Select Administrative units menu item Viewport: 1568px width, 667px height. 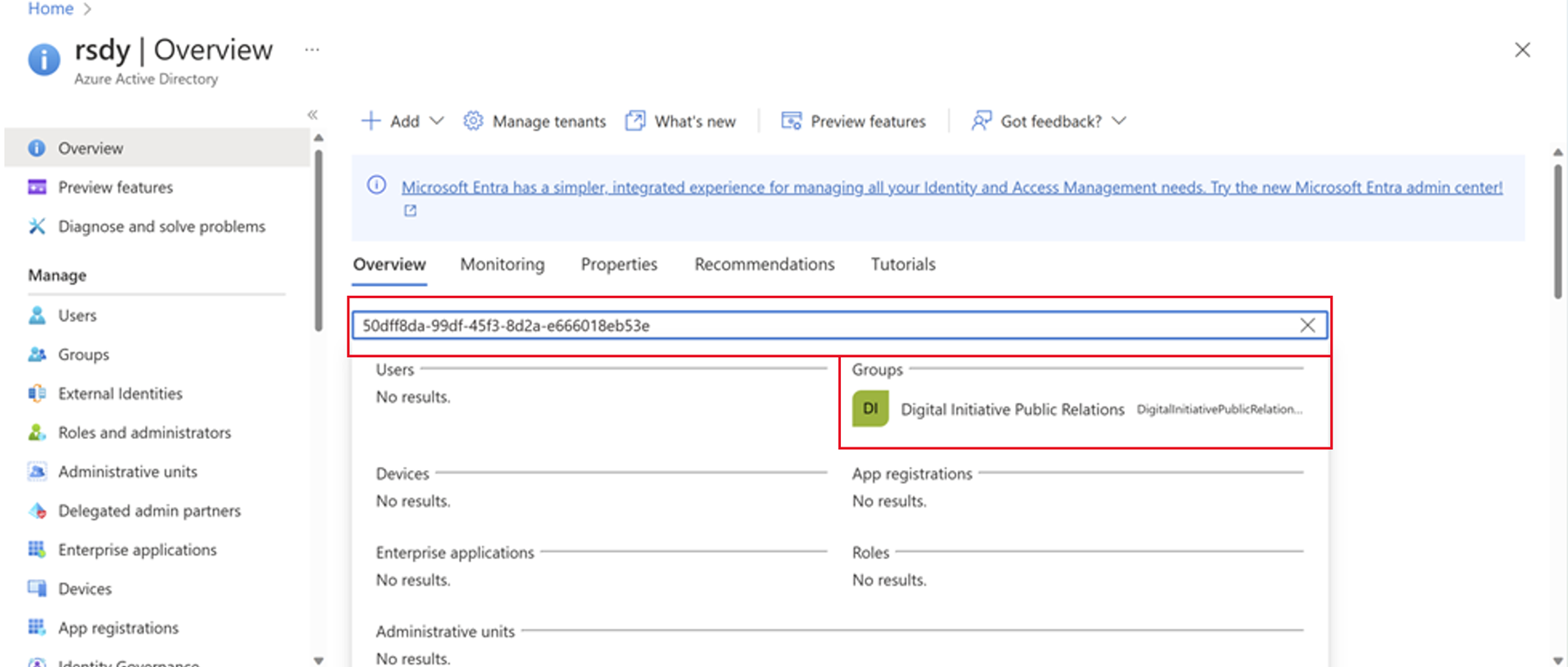pyautogui.click(x=127, y=472)
